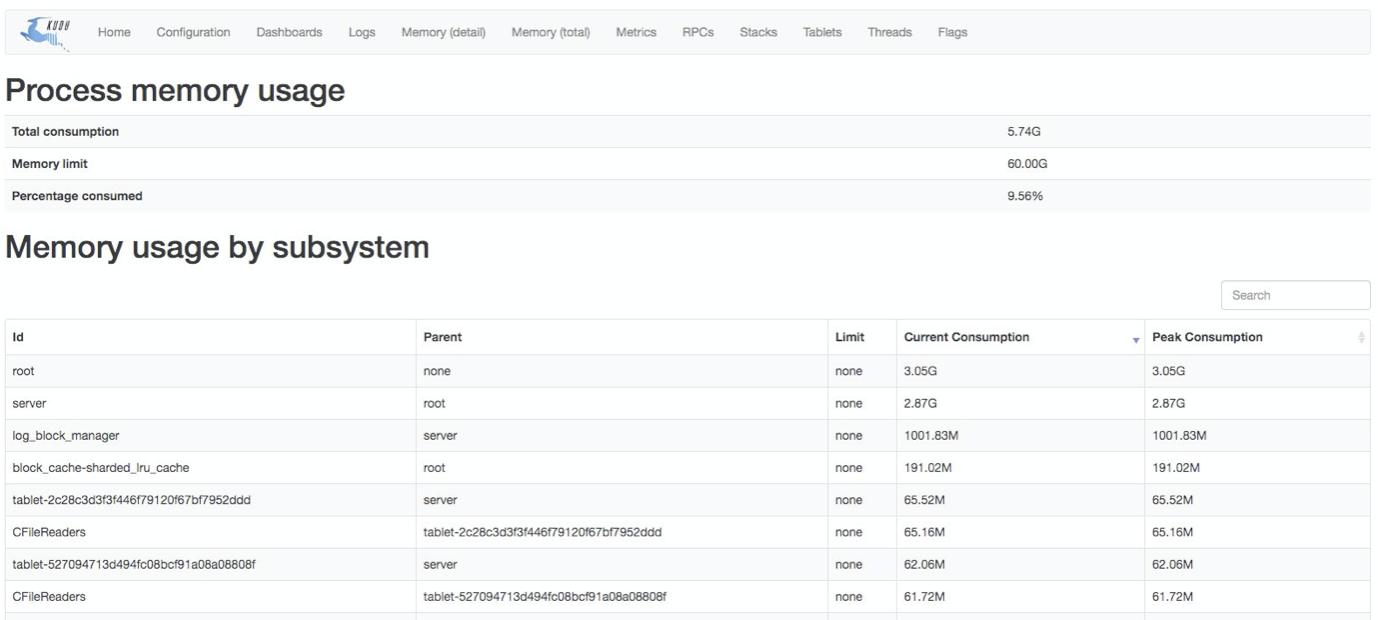Select the Total consumption value 5.74G
The image size is (1378, 620).
[x=1024, y=132]
